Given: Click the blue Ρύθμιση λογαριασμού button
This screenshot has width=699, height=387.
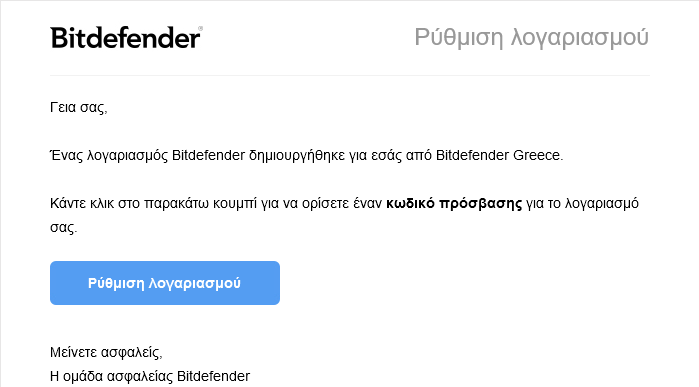Looking at the screenshot, I should pyautogui.click(x=165, y=283).
